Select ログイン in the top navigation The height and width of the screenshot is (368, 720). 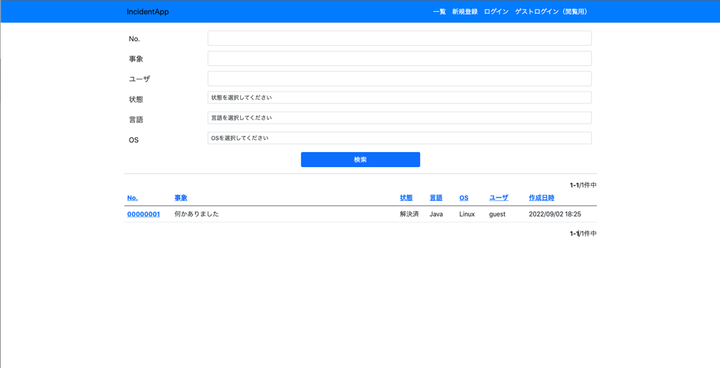(x=496, y=12)
